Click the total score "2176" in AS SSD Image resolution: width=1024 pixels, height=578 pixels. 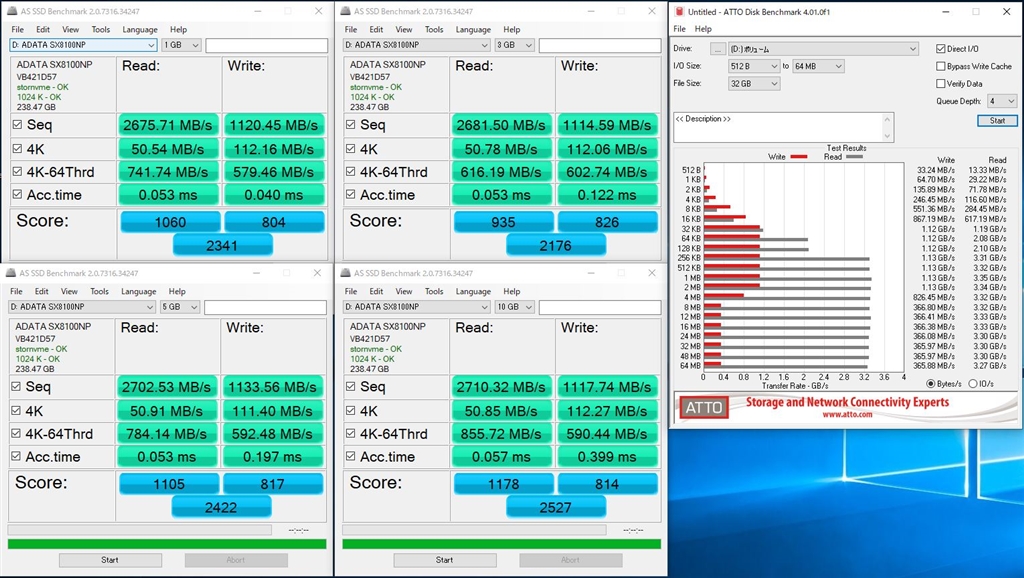coord(556,246)
